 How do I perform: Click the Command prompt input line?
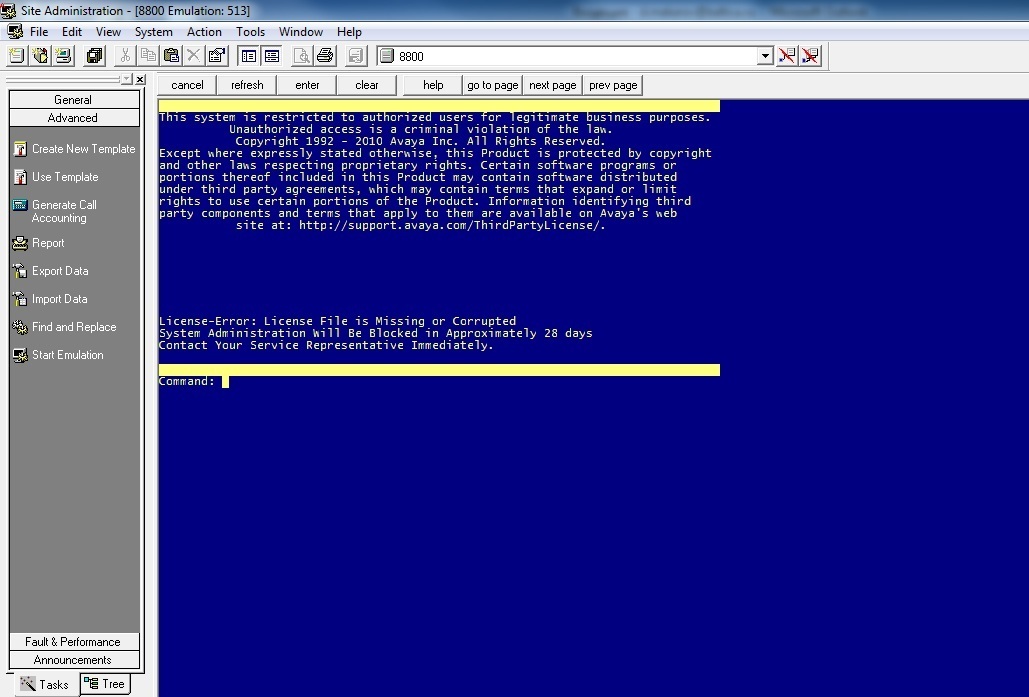click(439, 381)
